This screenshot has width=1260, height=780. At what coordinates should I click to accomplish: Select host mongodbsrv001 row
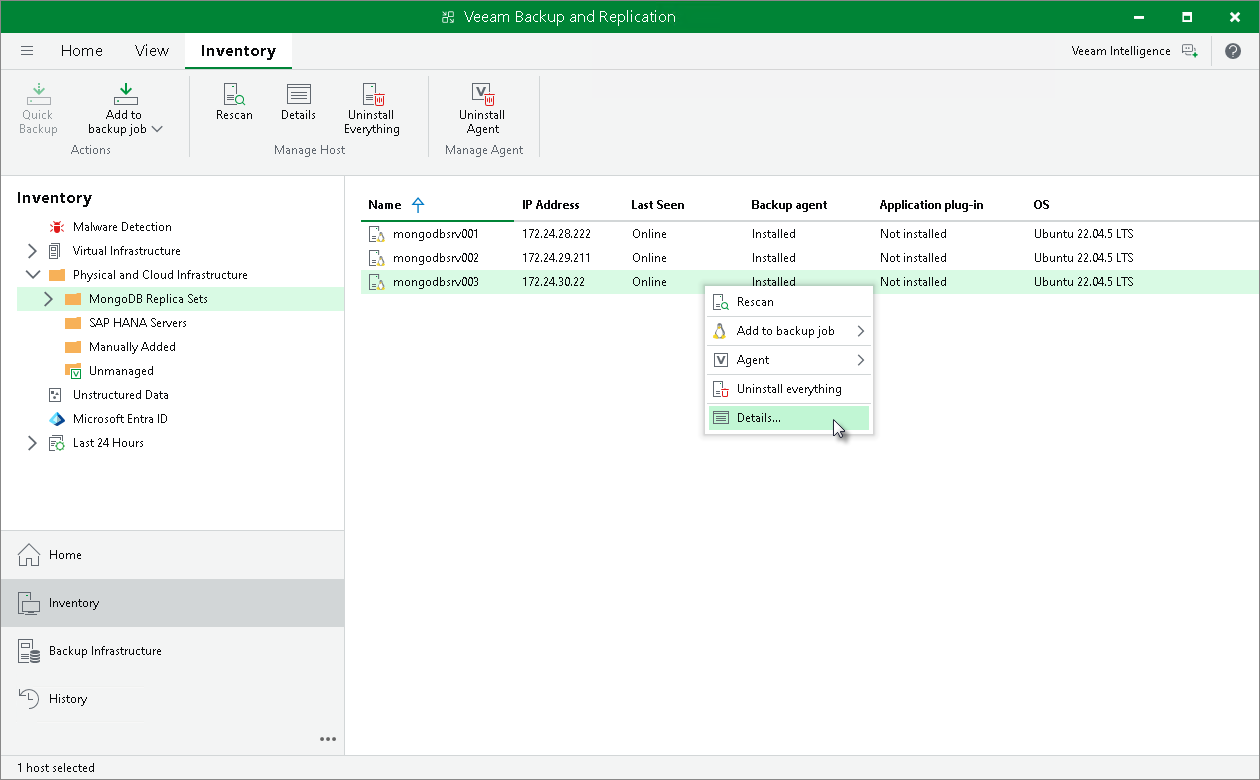point(809,234)
